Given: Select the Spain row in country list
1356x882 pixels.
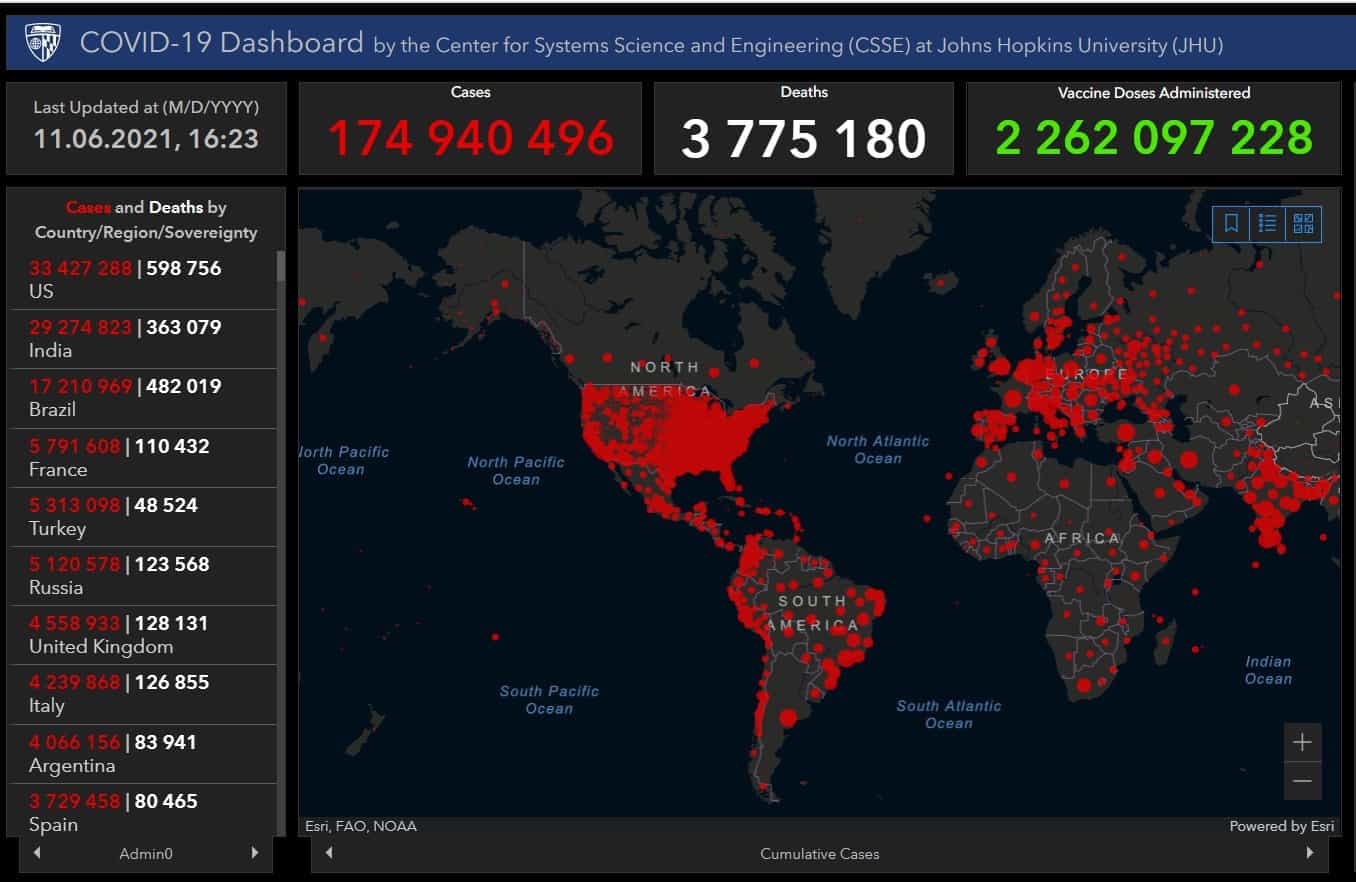Looking at the screenshot, I should 143,811.
